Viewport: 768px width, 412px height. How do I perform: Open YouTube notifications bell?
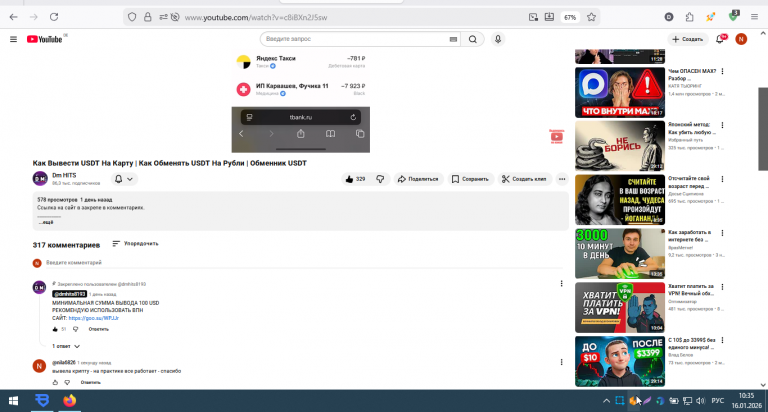pyautogui.click(x=720, y=39)
